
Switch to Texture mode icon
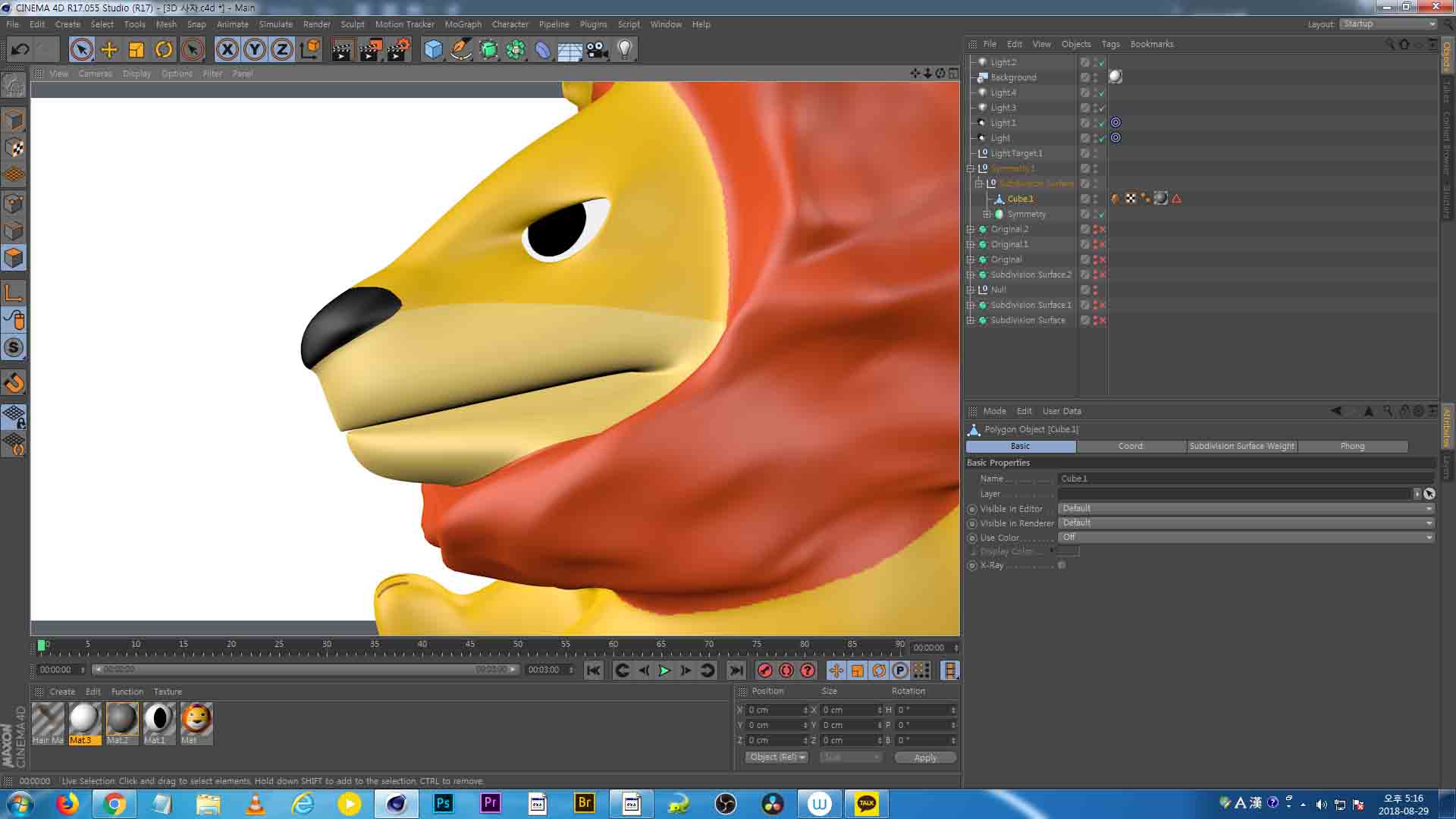(x=14, y=148)
